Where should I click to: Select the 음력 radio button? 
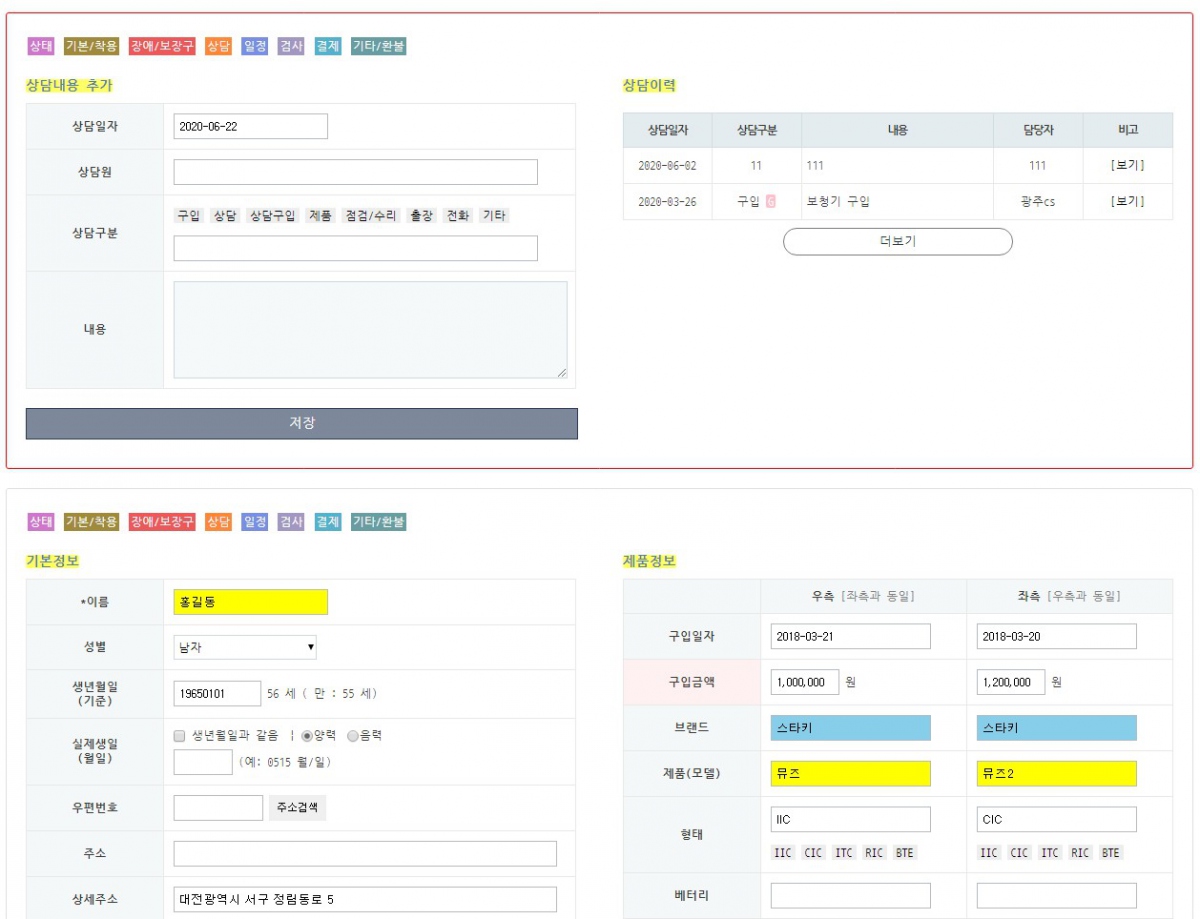pyautogui.click(x=352, y=736)
